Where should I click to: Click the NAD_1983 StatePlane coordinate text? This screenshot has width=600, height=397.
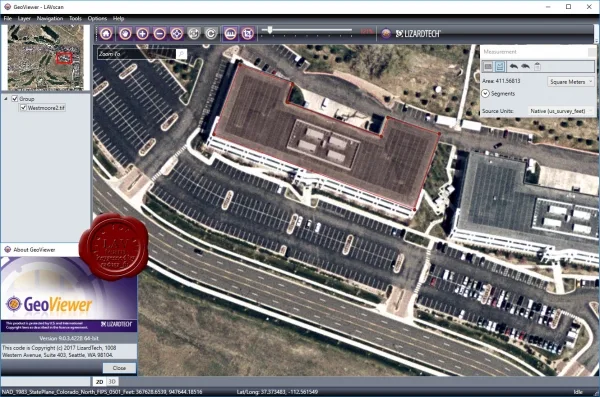[102, 392]
